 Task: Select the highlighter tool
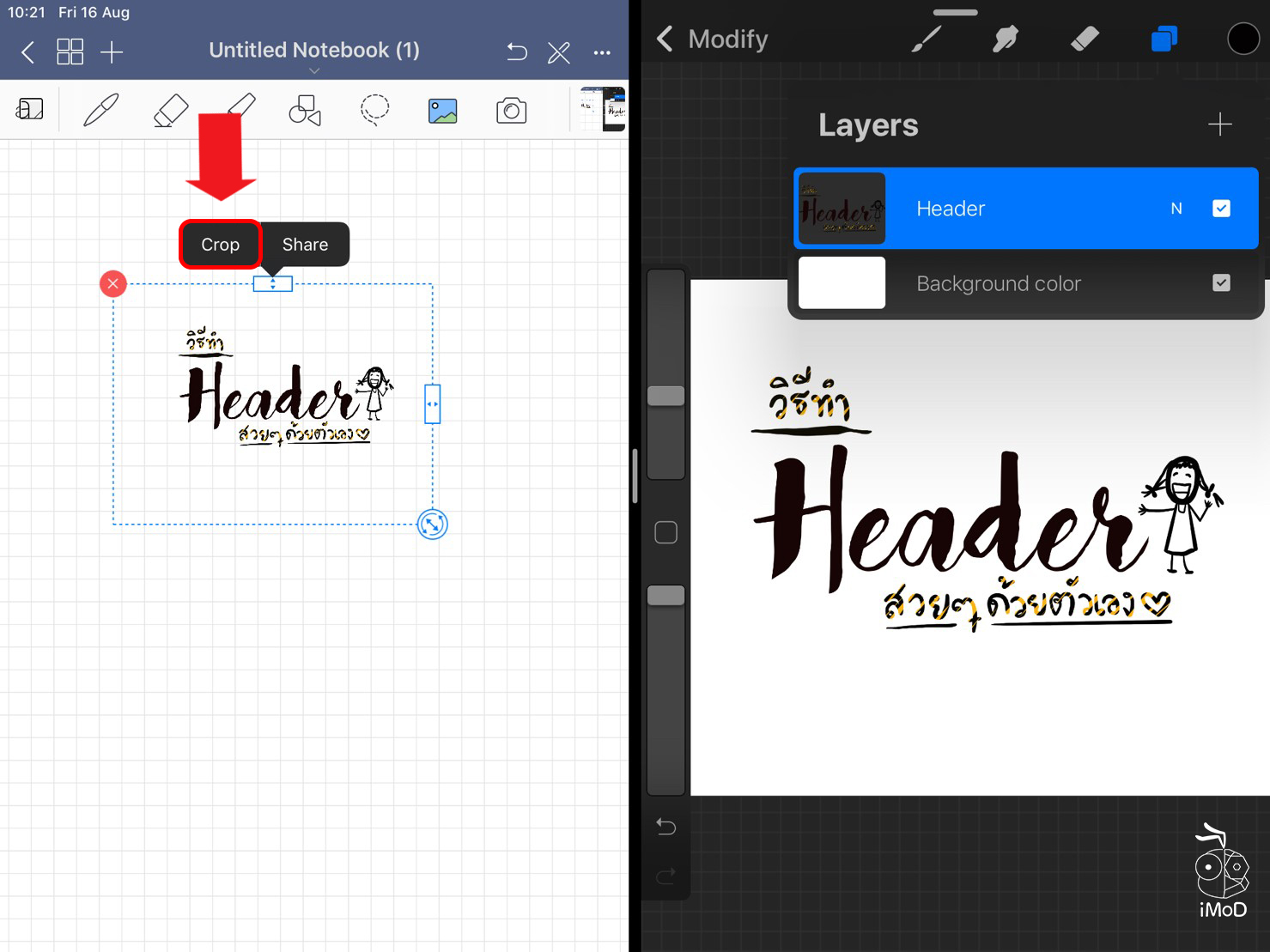coord(240,109)
